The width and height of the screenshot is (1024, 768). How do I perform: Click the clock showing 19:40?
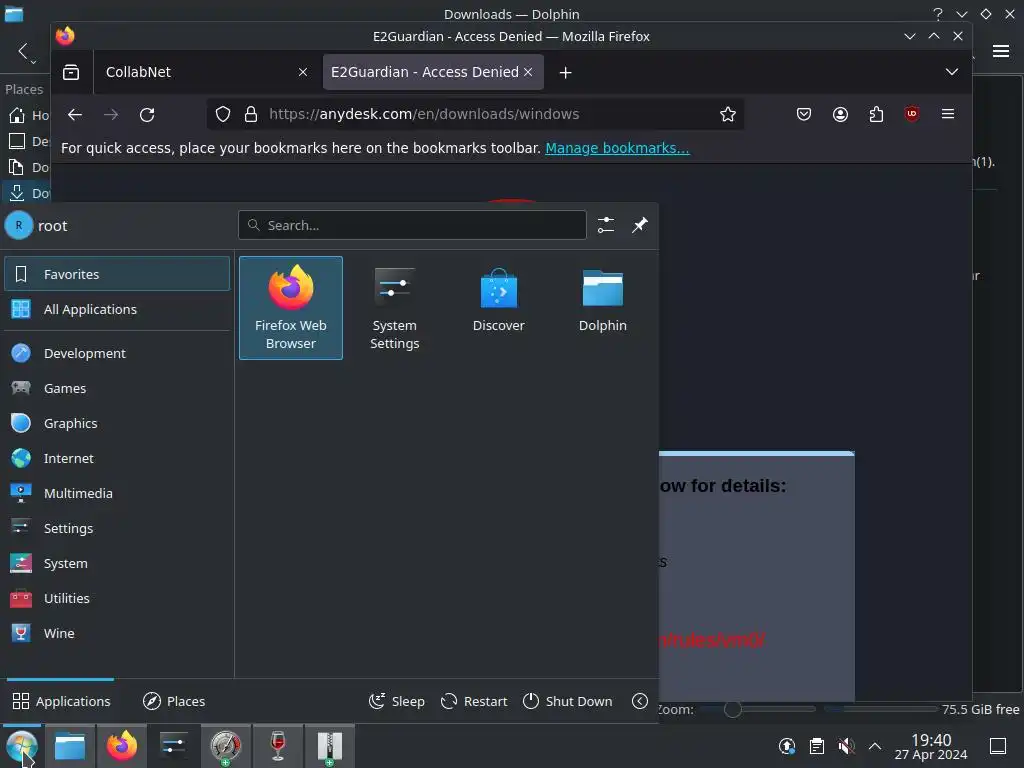[x=931, y=746]
